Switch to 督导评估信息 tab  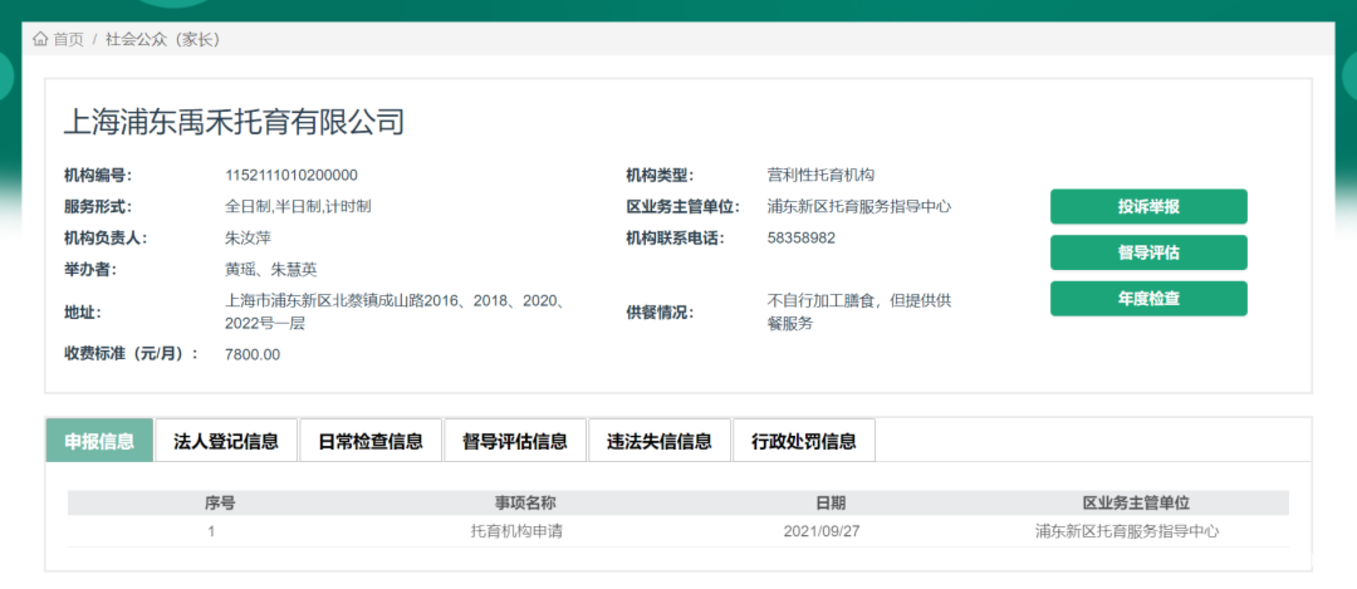tap(515, 441)
